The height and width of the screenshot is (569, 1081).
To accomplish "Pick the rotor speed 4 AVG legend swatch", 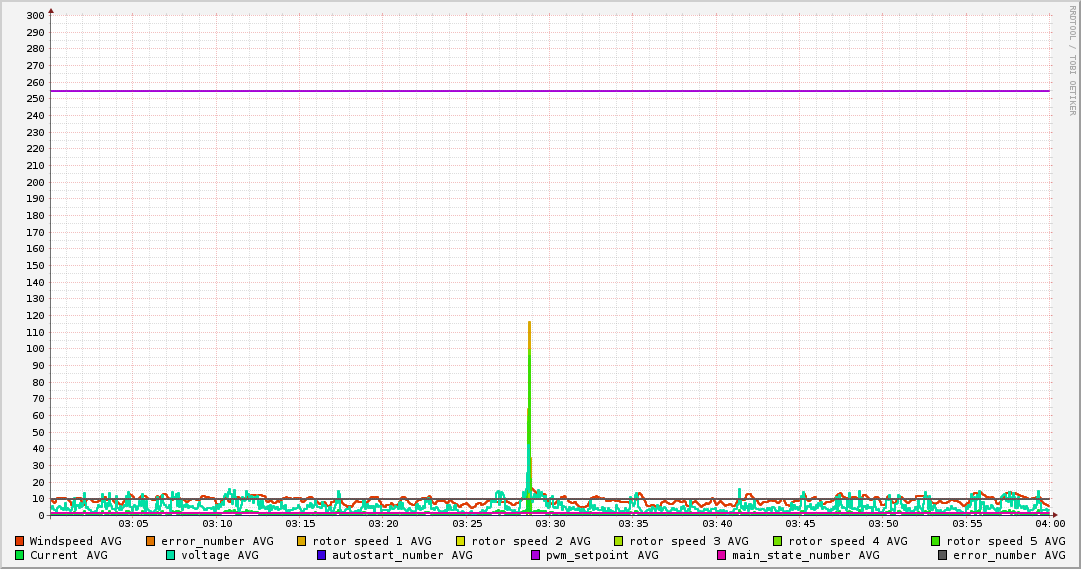I will point(777,541).
